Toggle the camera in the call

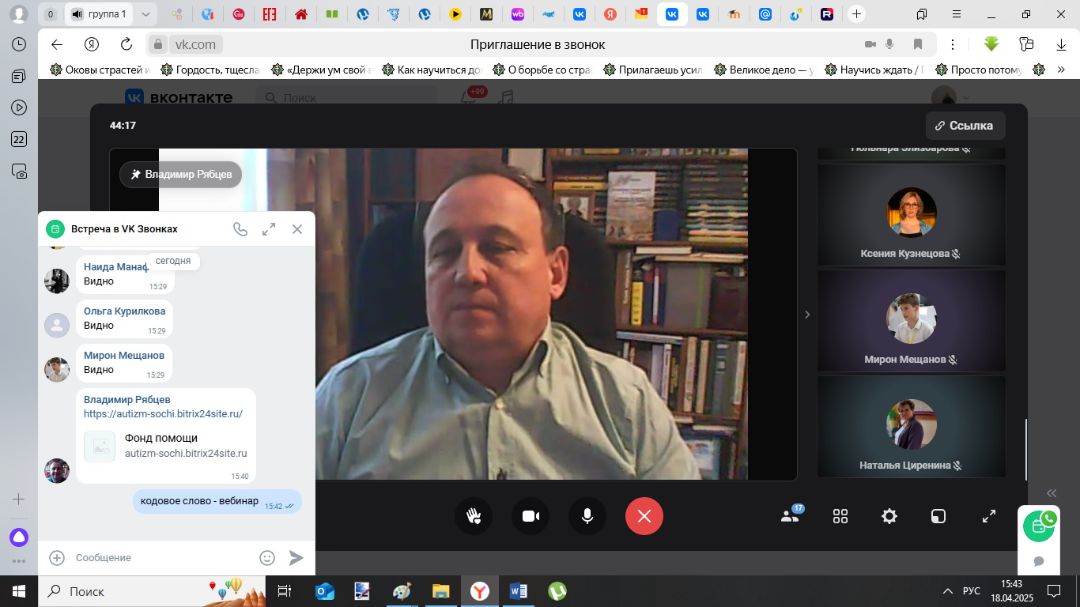coord(530,516)
